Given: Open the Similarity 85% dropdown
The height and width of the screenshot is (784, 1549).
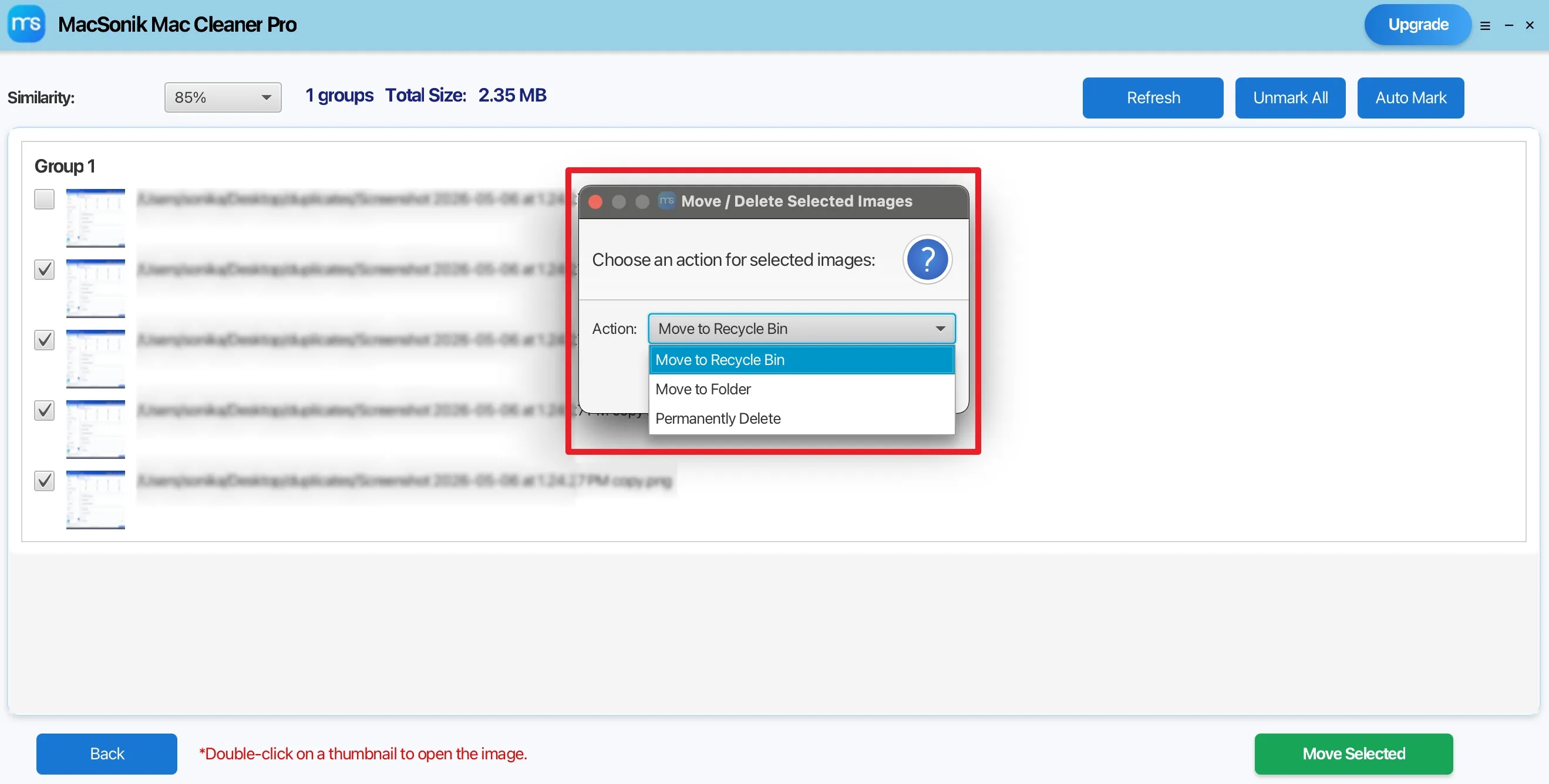Looking at the screenshot, I should [x=223, y=97].
